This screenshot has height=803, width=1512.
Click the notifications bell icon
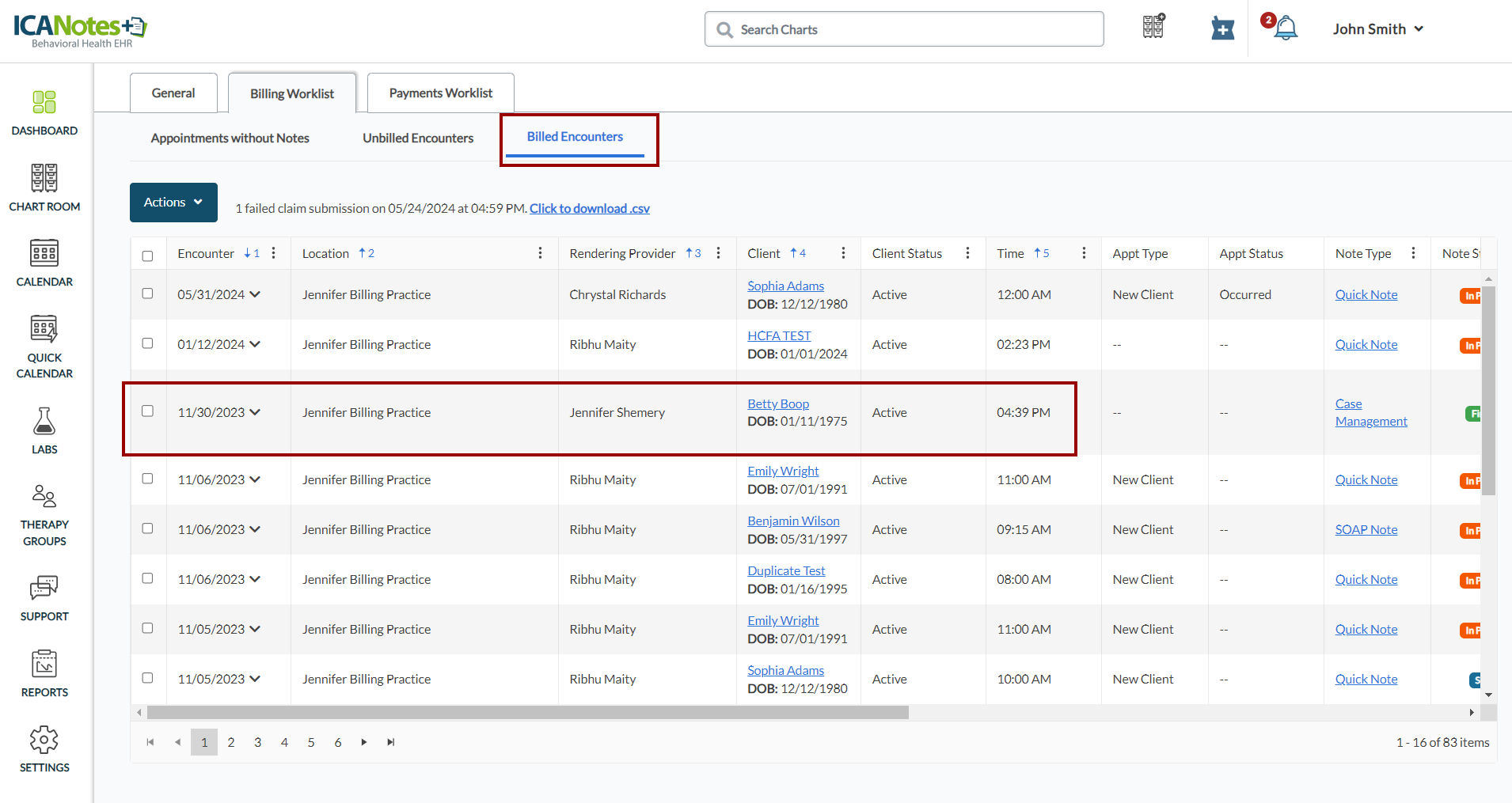click(x=1285, y=29)
